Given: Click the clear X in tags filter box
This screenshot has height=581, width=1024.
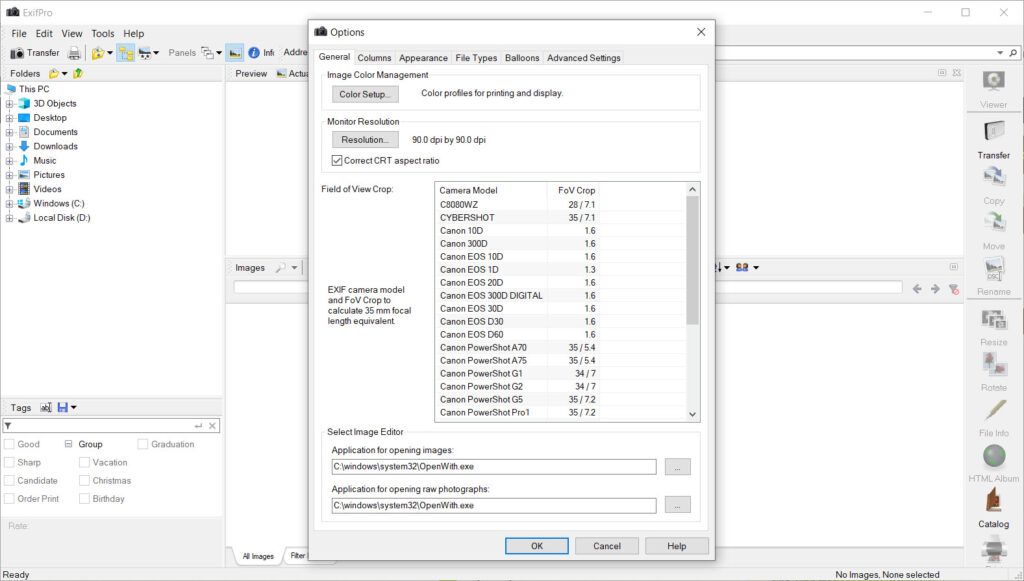Looking at the screenshot, I should 212,426.
